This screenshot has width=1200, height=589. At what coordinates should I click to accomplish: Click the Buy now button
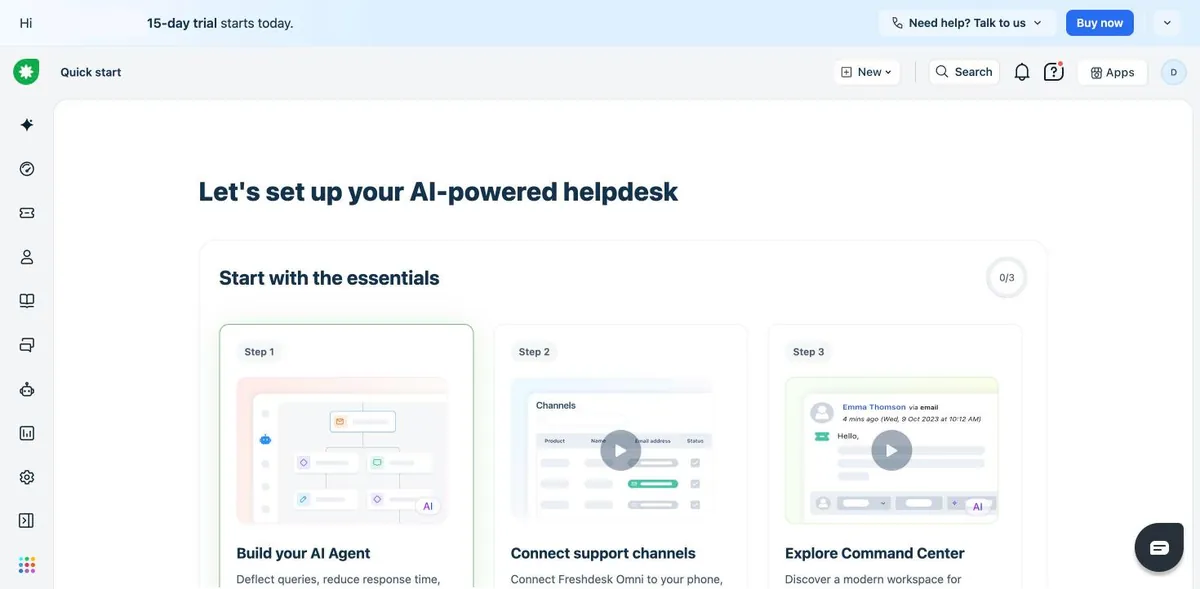(1100, 23)
